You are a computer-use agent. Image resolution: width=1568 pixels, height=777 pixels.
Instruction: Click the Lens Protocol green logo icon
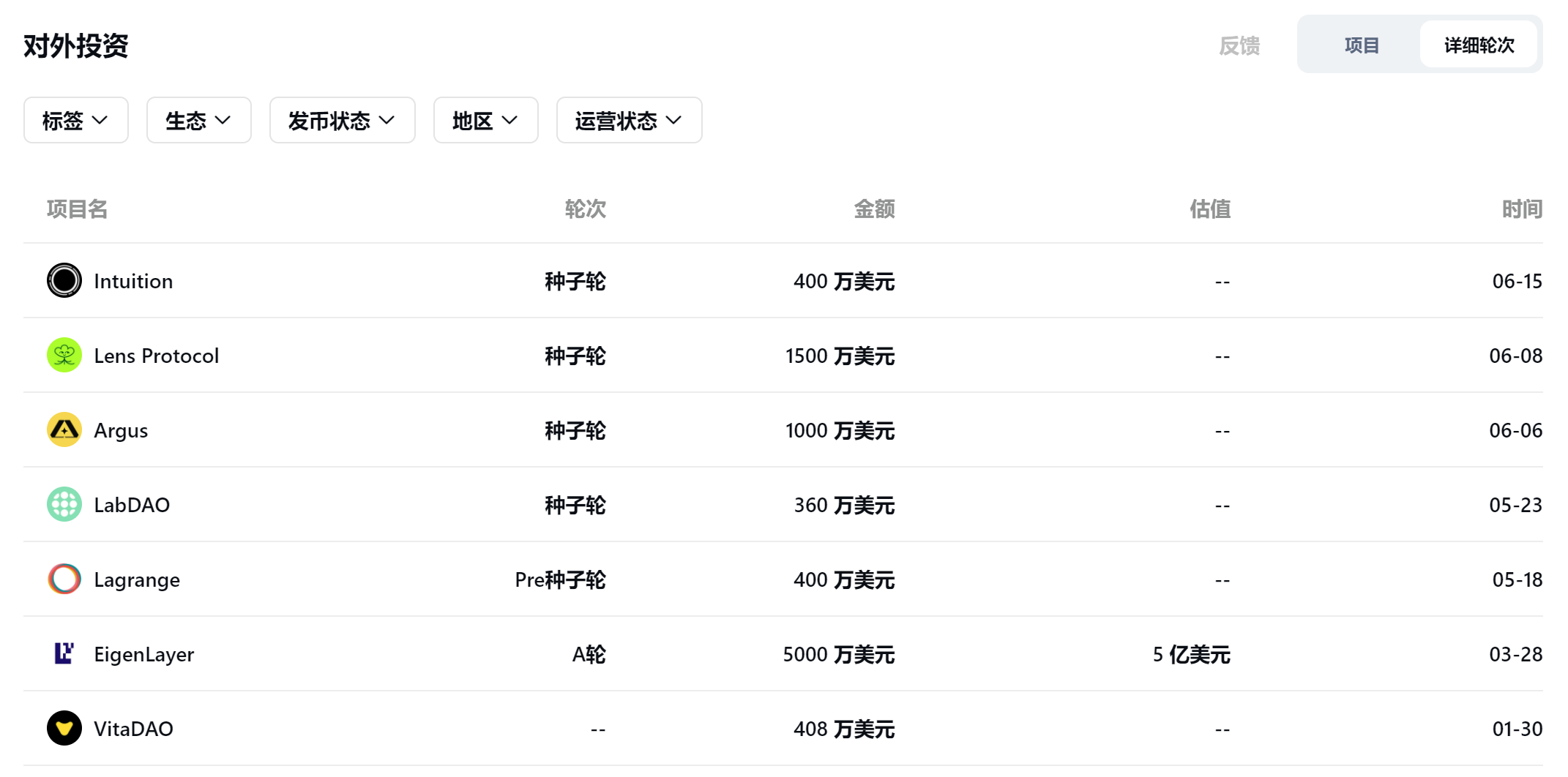click(x=64, y=356)
